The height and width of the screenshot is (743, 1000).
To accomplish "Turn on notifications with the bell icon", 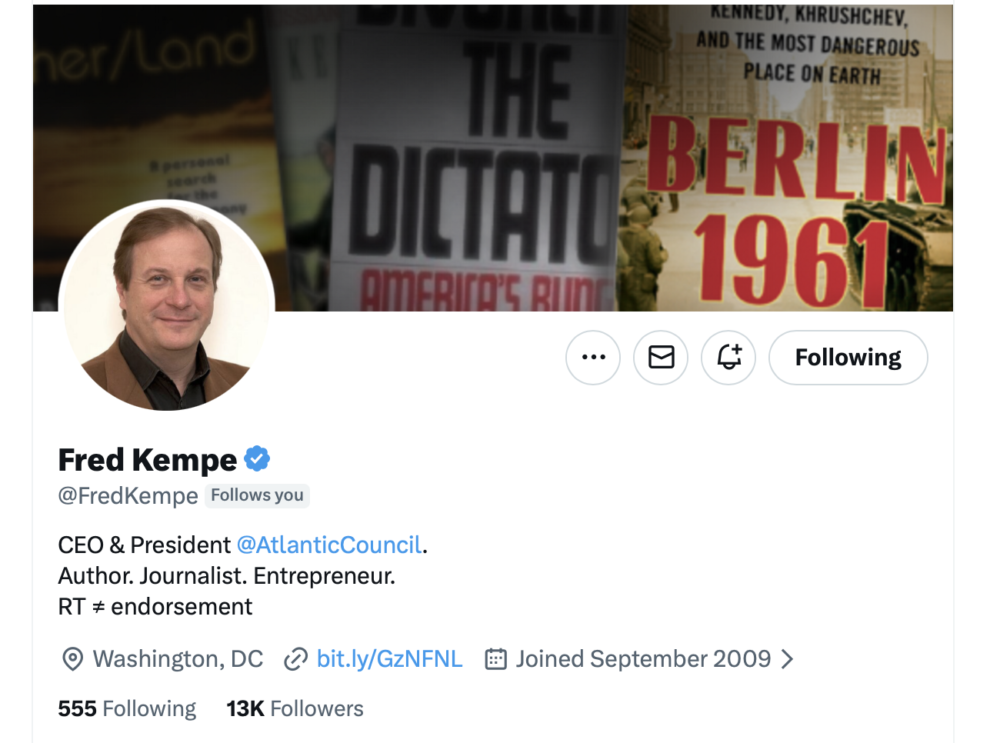I will tap(729, 358).
